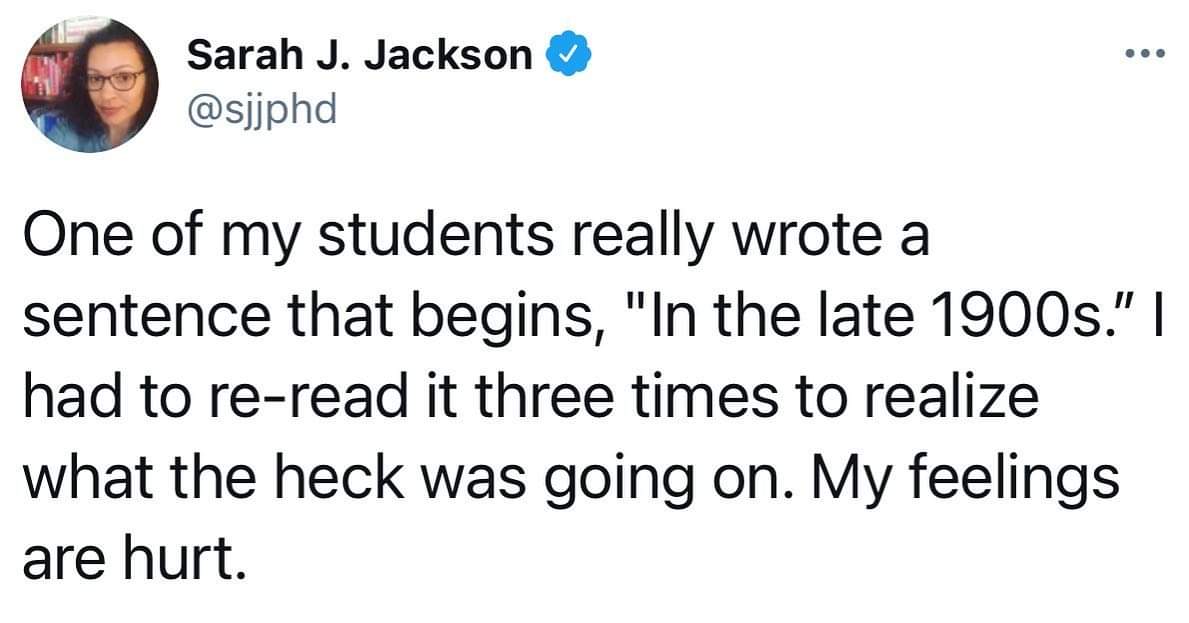Open Sarah J. Jackson's profile picture
Screen dimensions: 1189x623
click(89, 84)
